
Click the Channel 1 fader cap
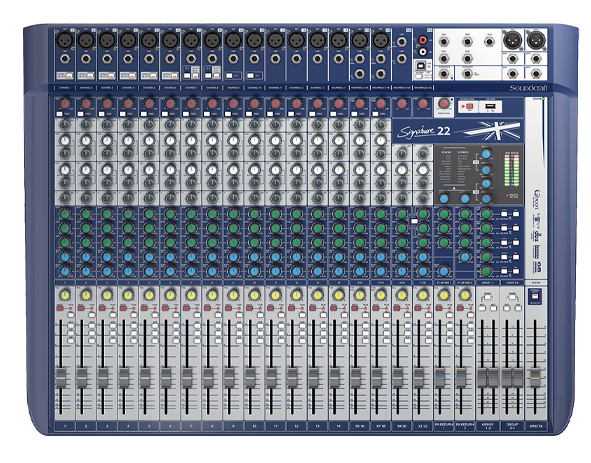coord(60,378)
